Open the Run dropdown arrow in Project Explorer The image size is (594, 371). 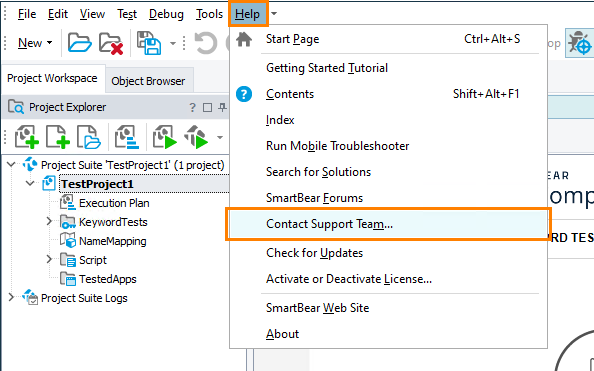[220, 137]
